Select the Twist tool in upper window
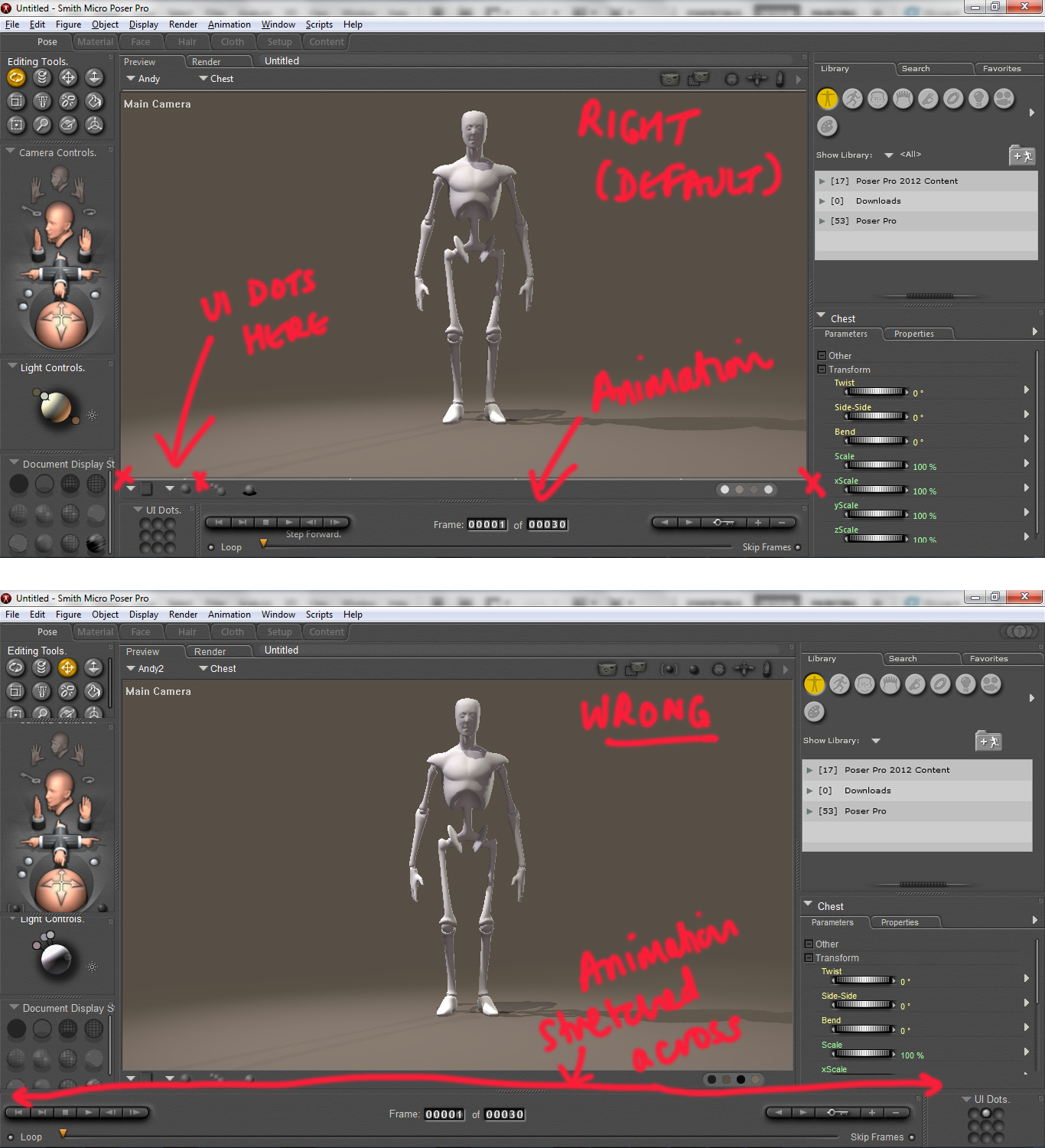 42,77
